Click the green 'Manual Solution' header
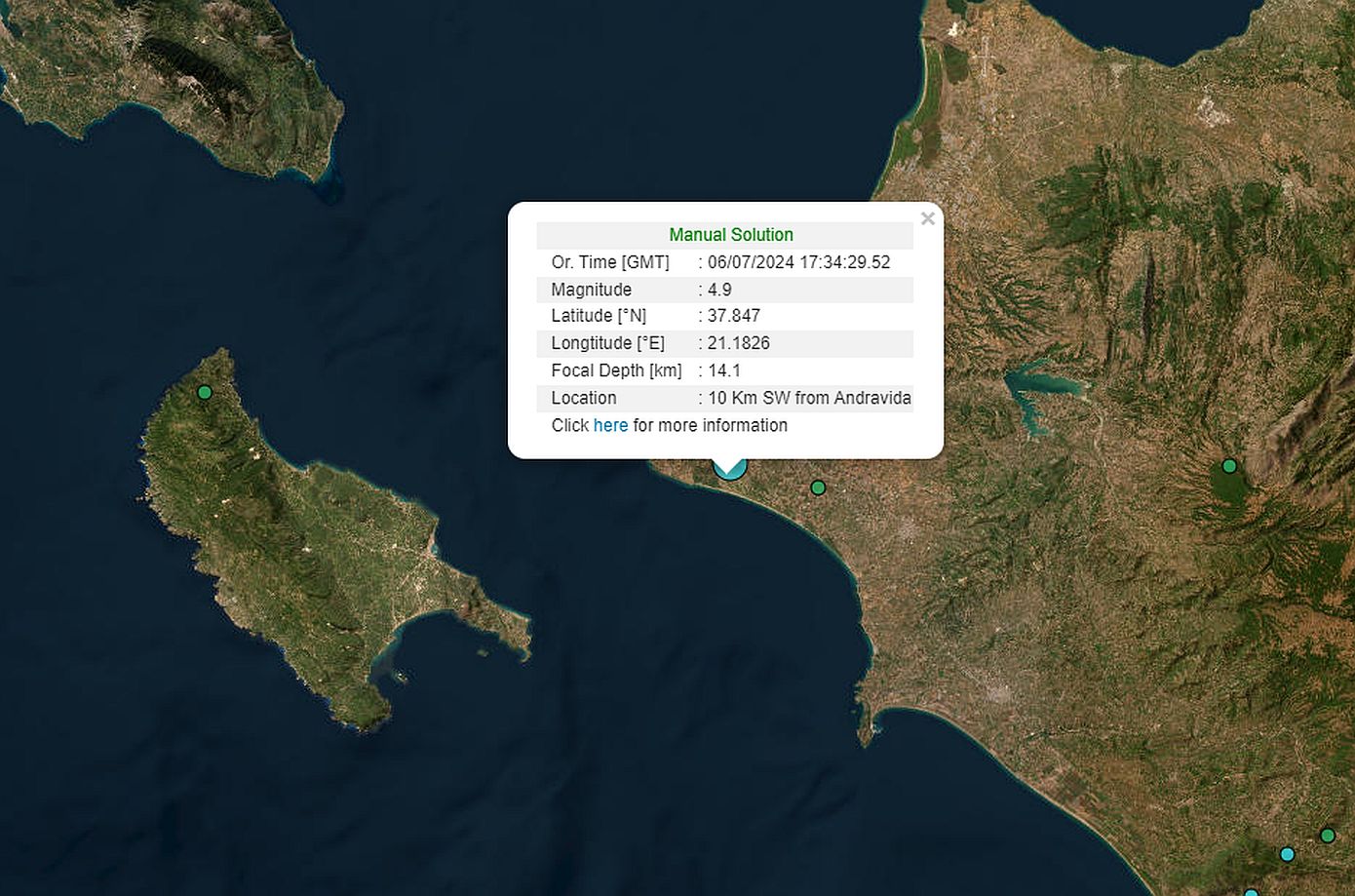 [x=730, y=235]
